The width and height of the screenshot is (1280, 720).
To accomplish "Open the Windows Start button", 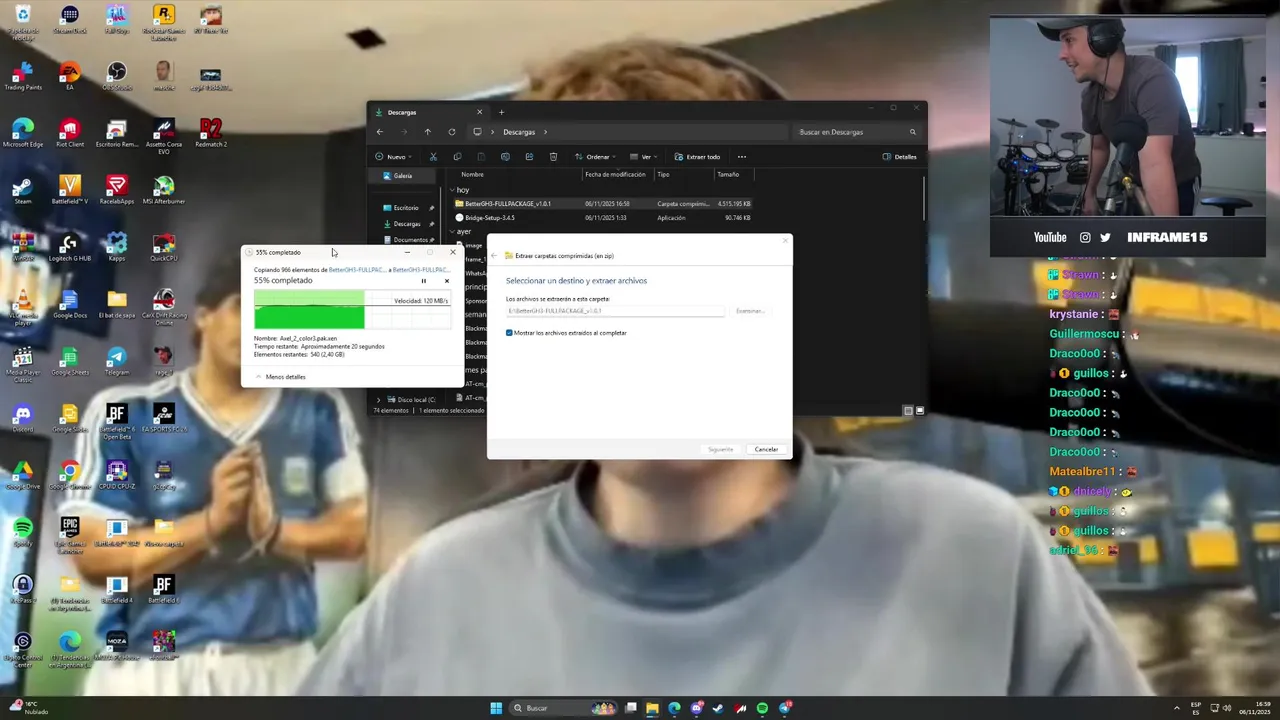I will [496, 708].
